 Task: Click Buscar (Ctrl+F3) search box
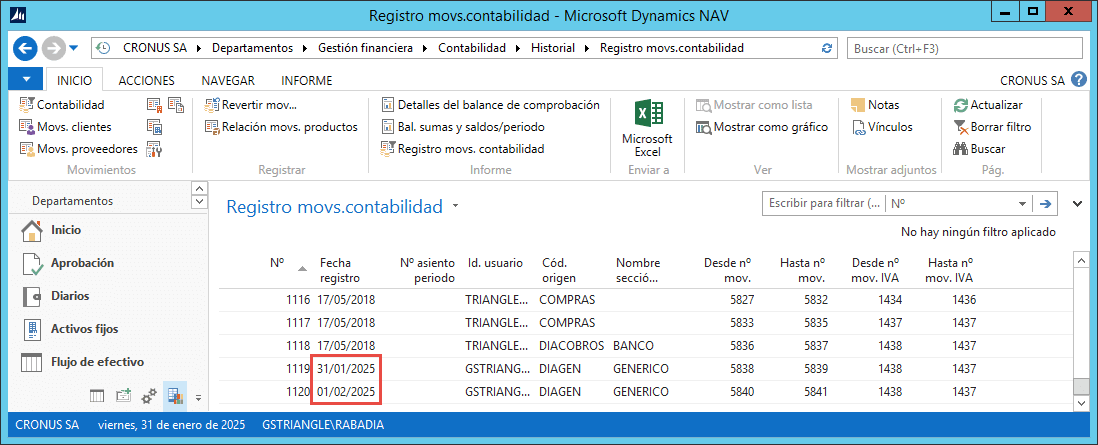pos(965,48)
